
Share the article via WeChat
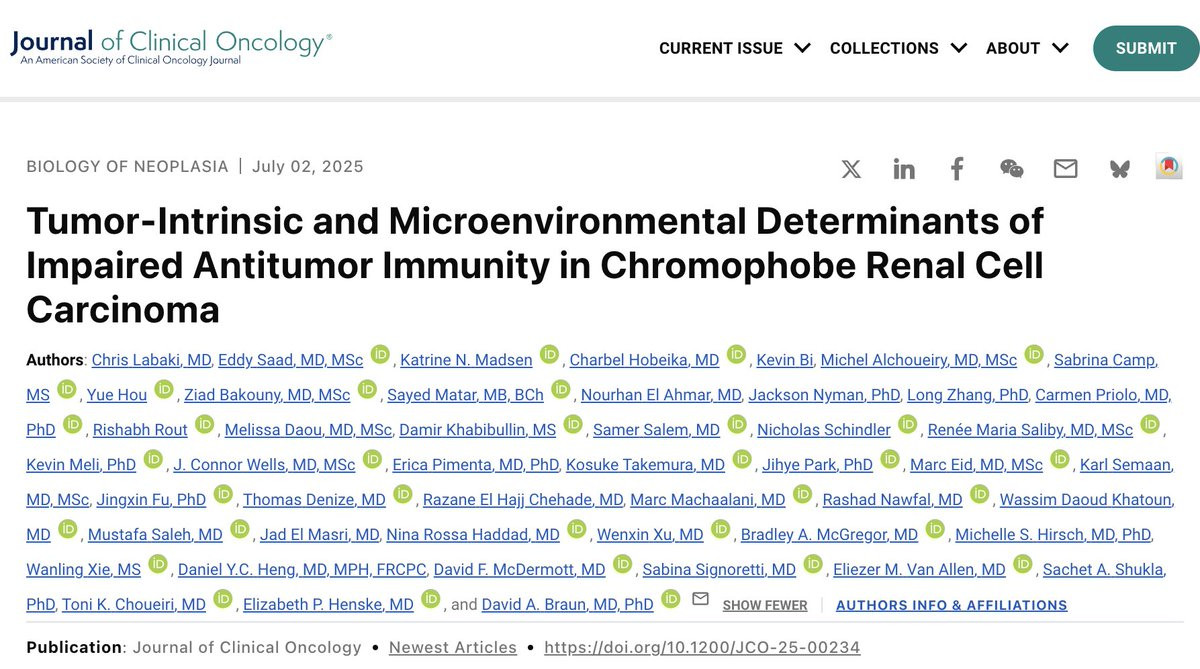pos(1011,169)
